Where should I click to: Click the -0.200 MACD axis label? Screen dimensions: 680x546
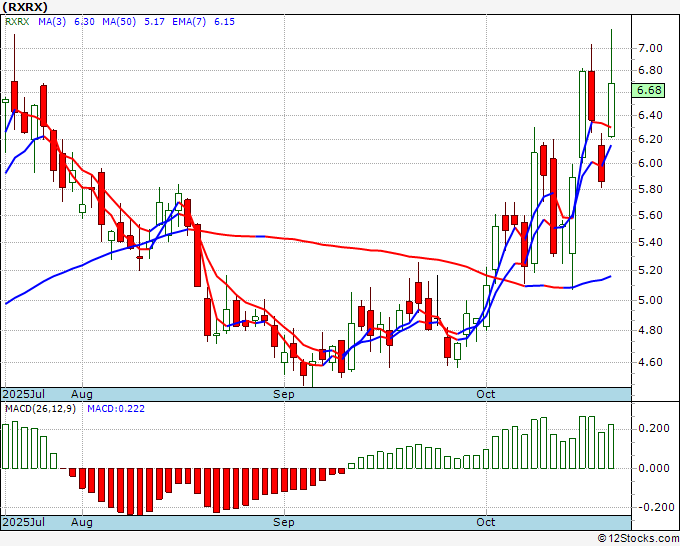[654, 507]
